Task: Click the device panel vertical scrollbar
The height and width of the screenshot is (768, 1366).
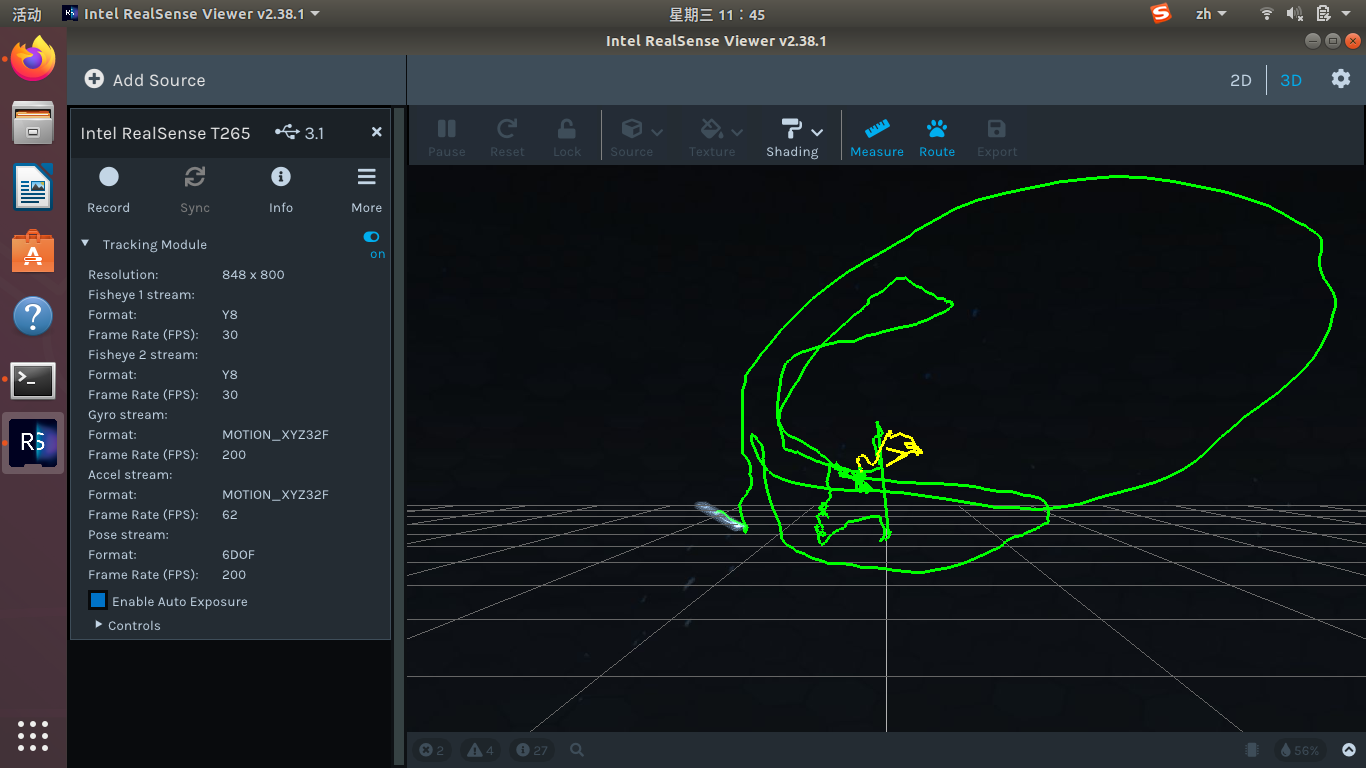Action: pos(399,435)
